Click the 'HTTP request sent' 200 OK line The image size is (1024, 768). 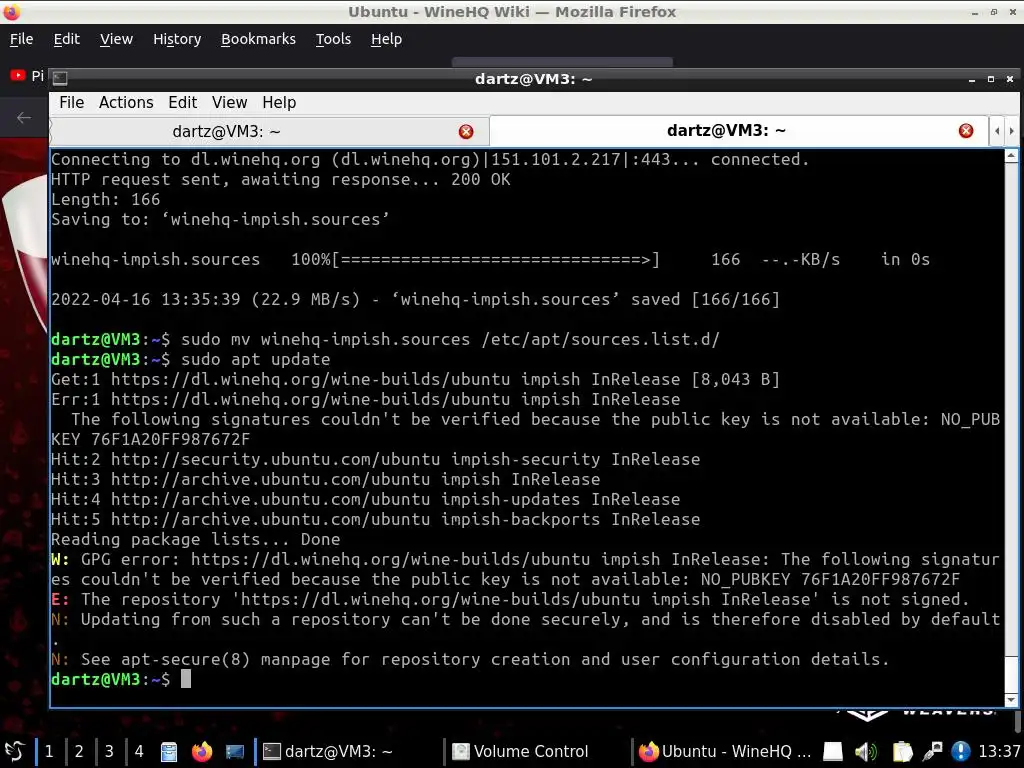point(281,180)
